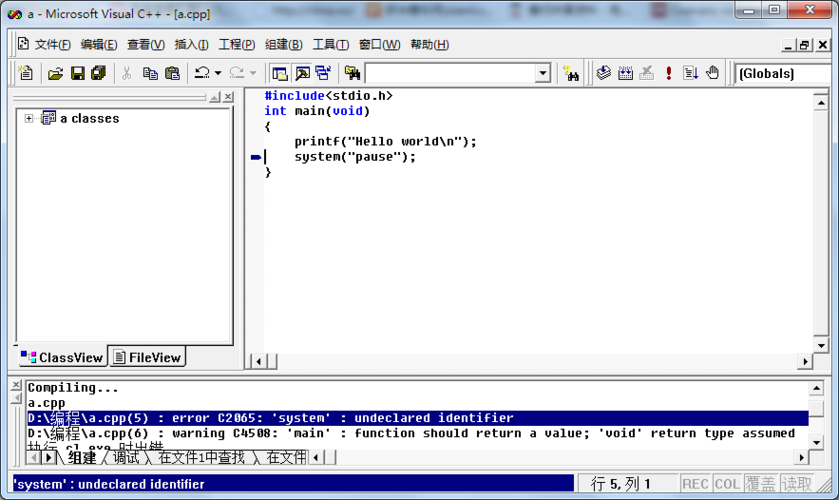Click the New Text File icon

pos(26,73)
